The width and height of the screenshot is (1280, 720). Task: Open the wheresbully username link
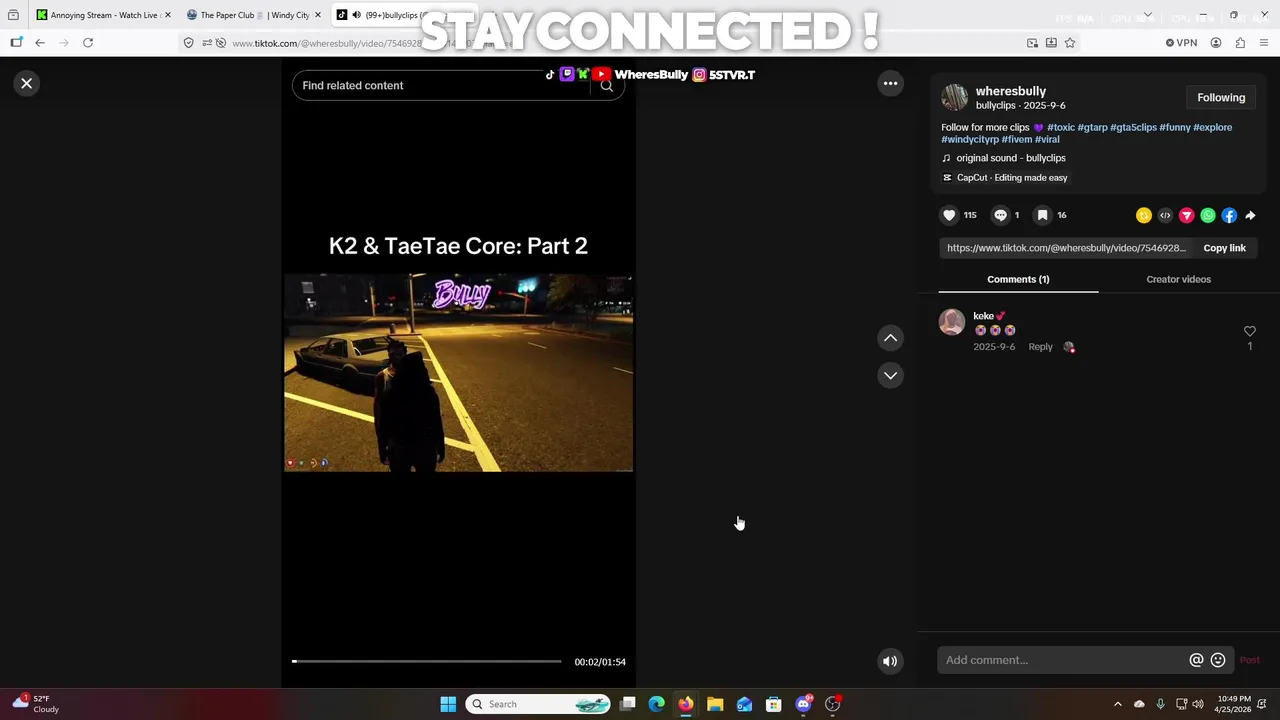[1010, 91]
